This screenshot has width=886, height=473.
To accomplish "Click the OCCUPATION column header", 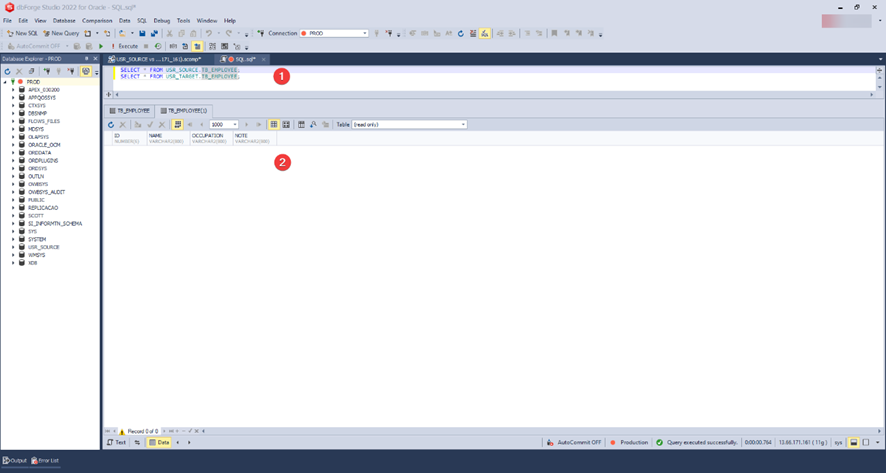I will 208,135.
